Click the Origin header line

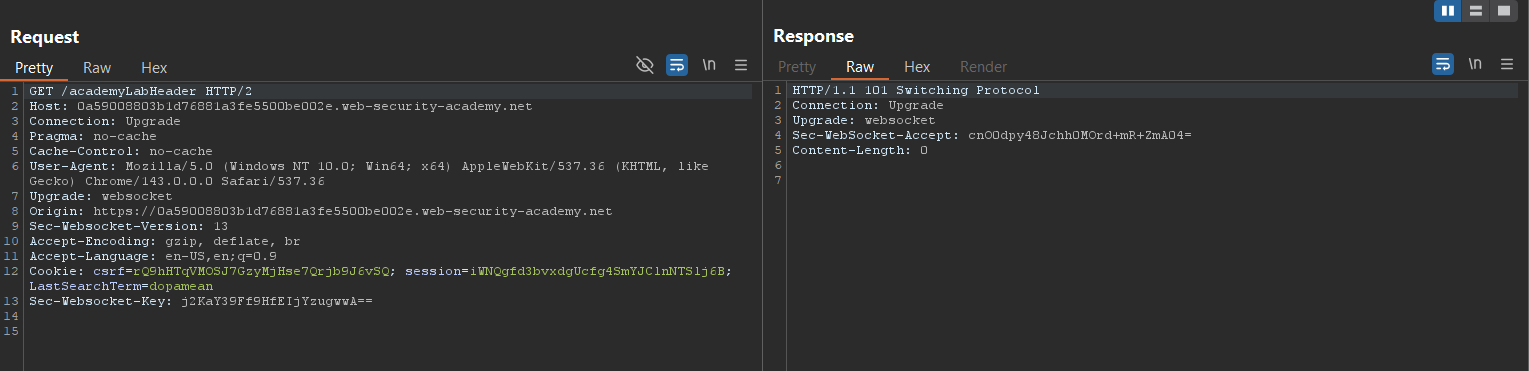(x=321, y=211)
